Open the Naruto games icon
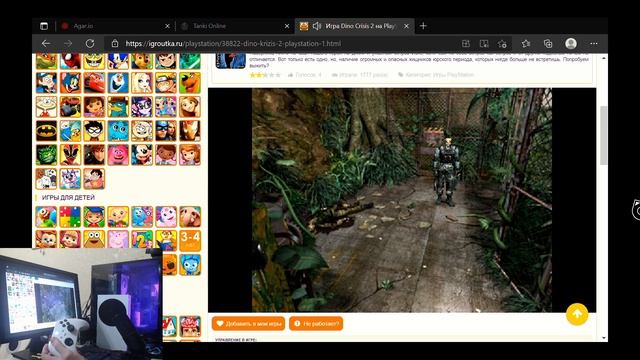640x360 pixels. [166, 82]
